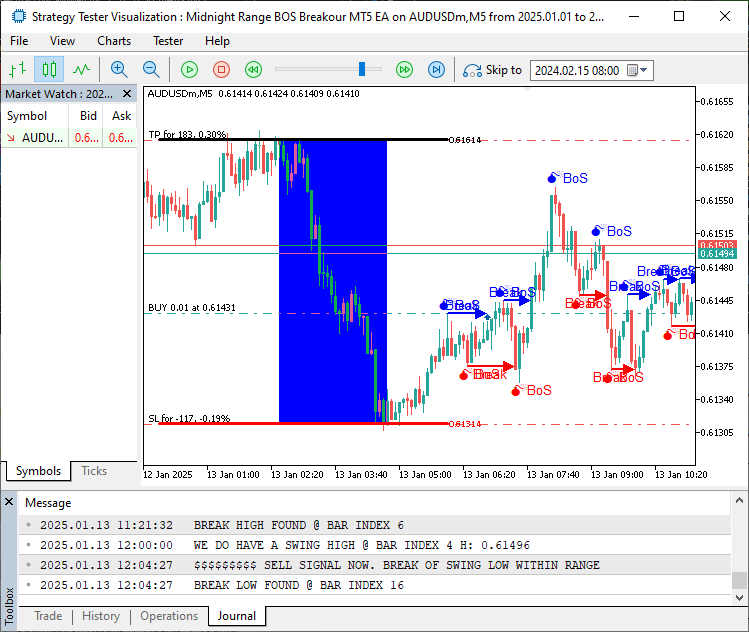Stop the strategy tester visualization

coord(222,69)
